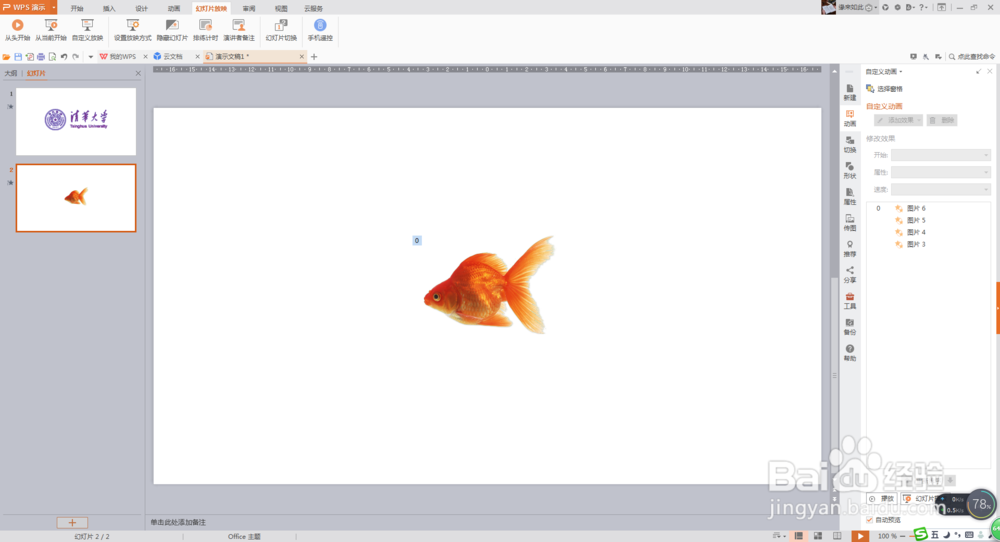Click the notes area 单击此处添加备注

point(178,522)
